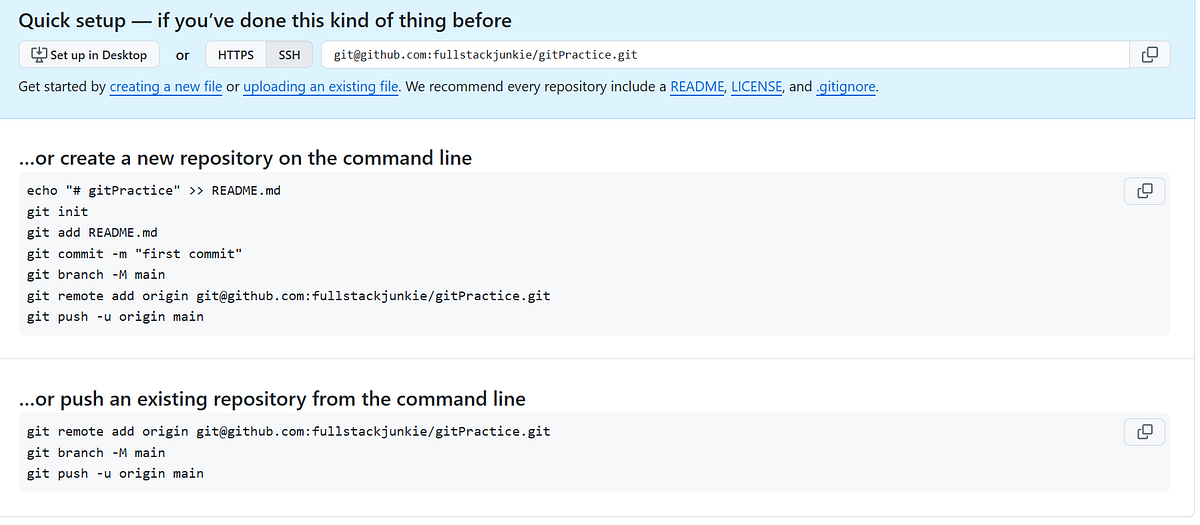
Task: Click the echo "# gitPractice" command line
Action: tap(154, 190)
